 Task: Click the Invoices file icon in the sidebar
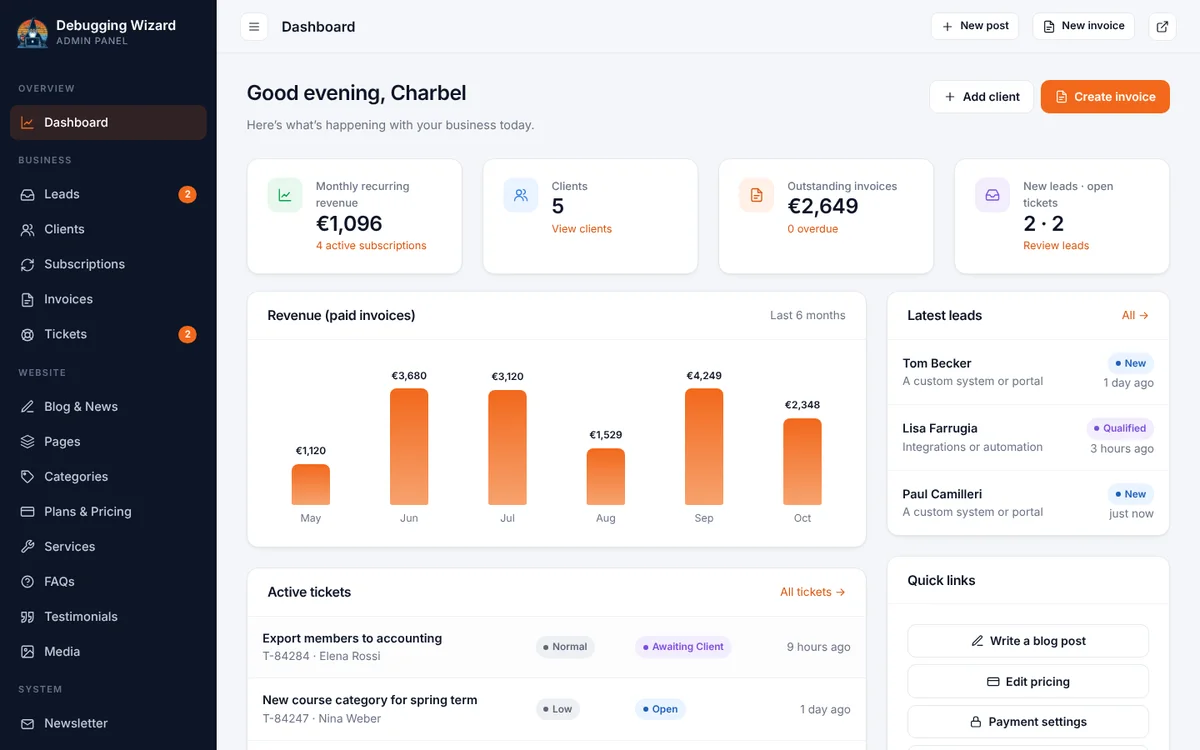27,299
